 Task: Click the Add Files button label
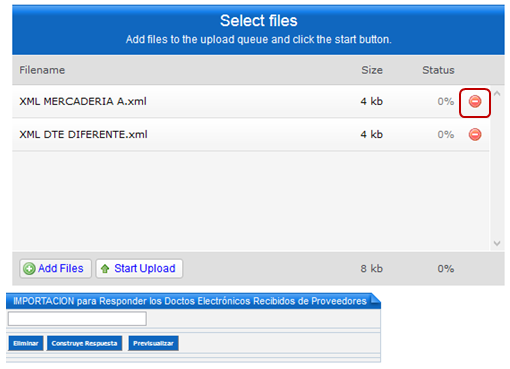tap(61, 268)
